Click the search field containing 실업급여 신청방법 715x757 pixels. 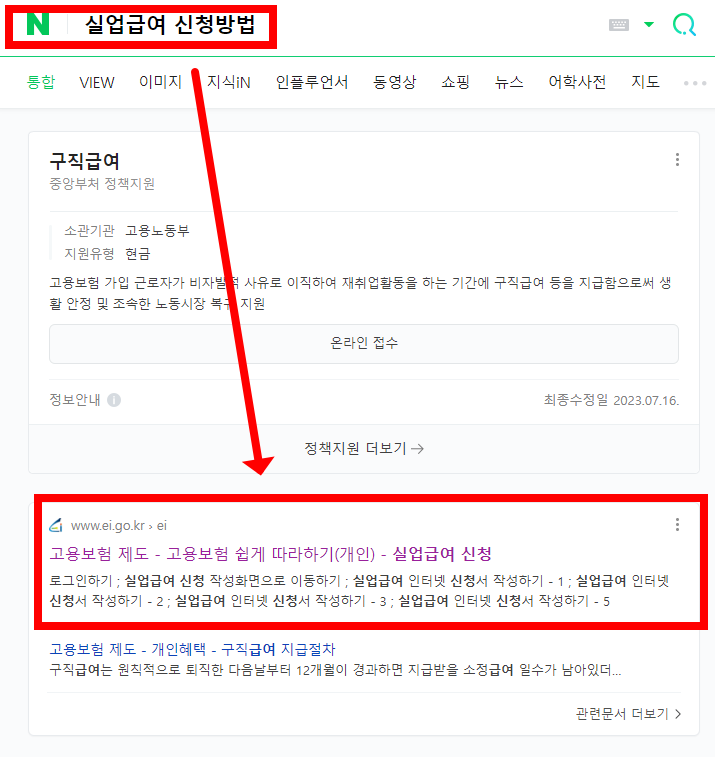170,25
